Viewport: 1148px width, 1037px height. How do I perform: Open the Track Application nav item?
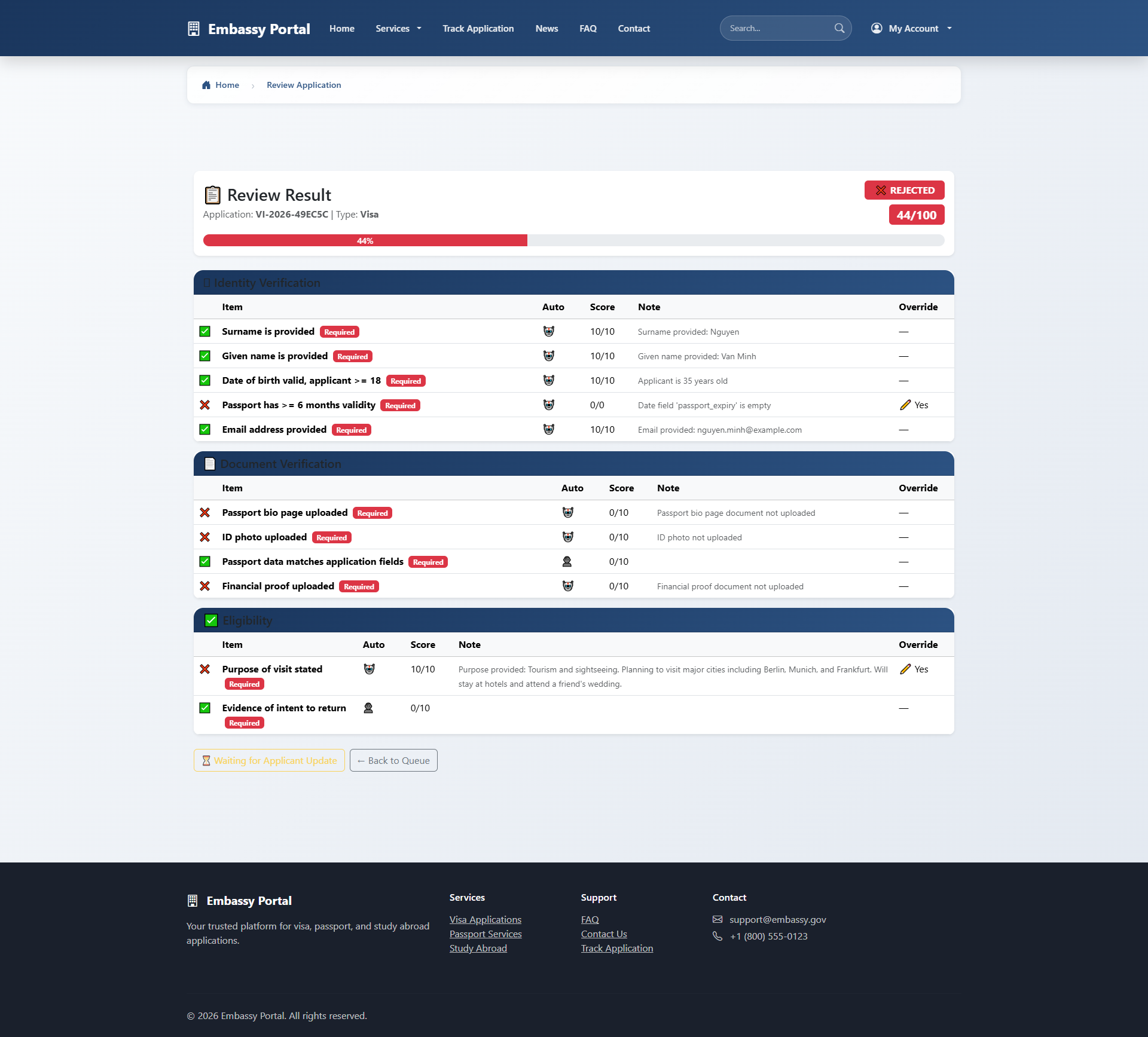pyautogui.click(x=478, y=29)
